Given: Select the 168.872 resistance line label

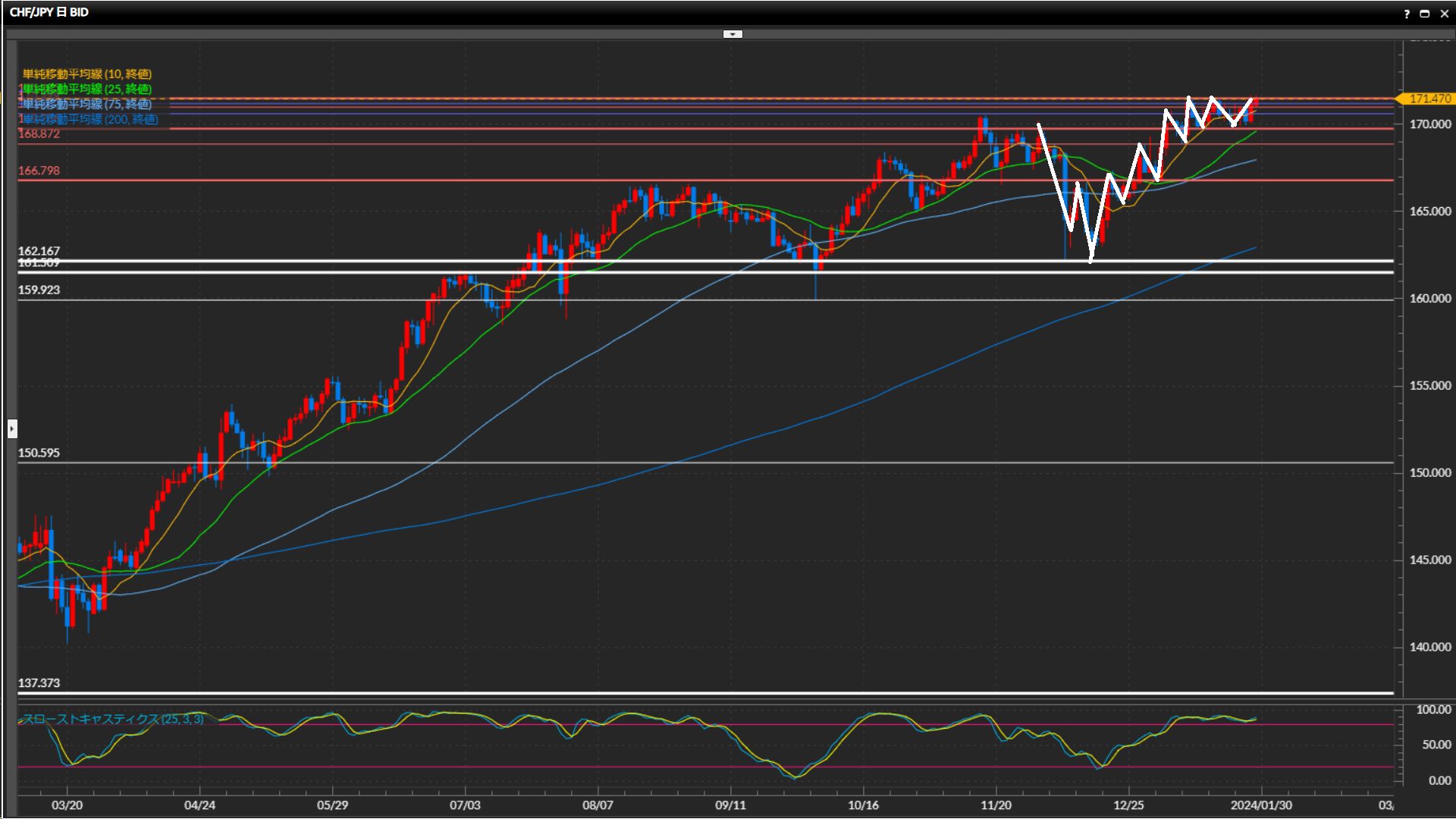Looking at the screenshot, I should click(x=39, y=133).
